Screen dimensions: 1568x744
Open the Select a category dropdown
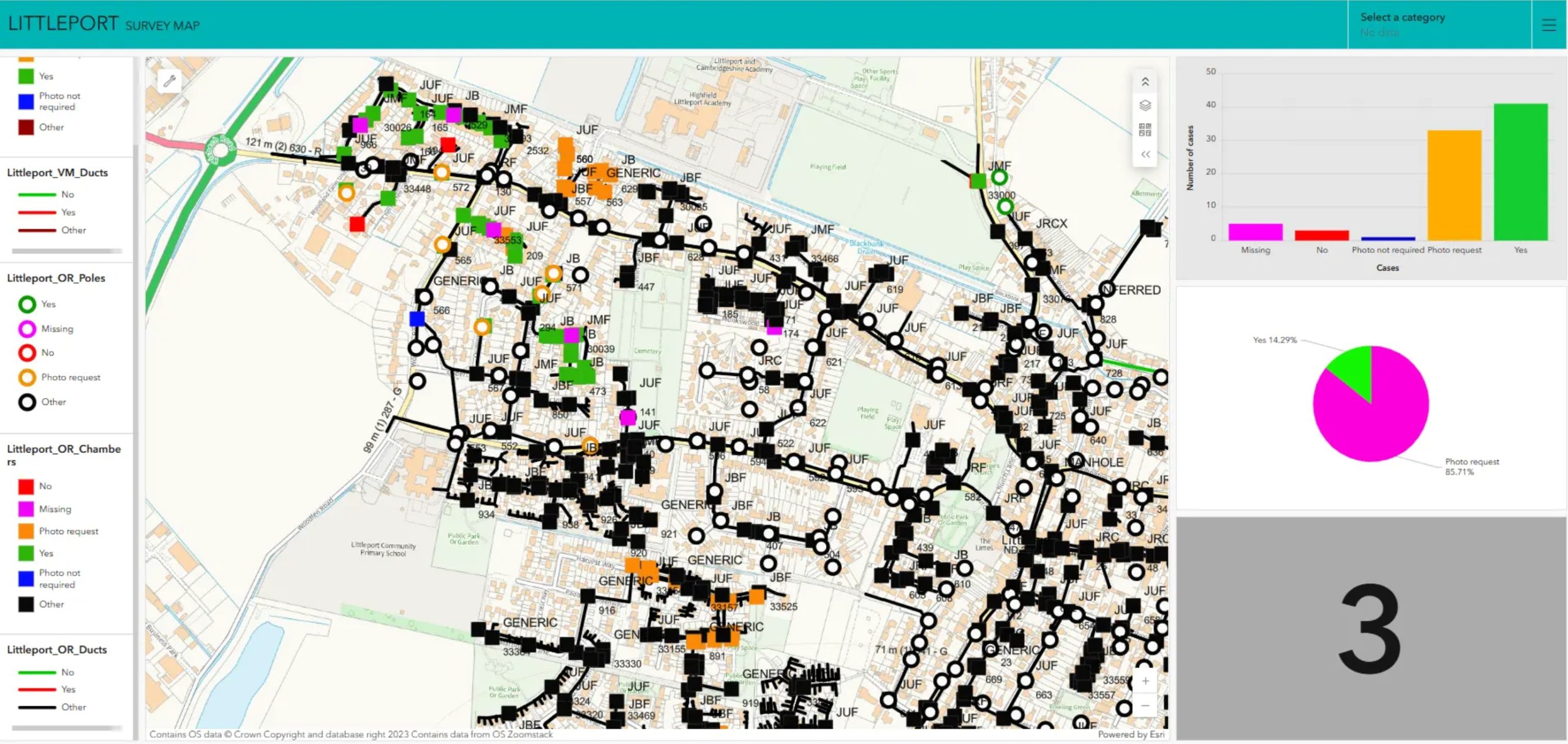[x=1439, y=24]
